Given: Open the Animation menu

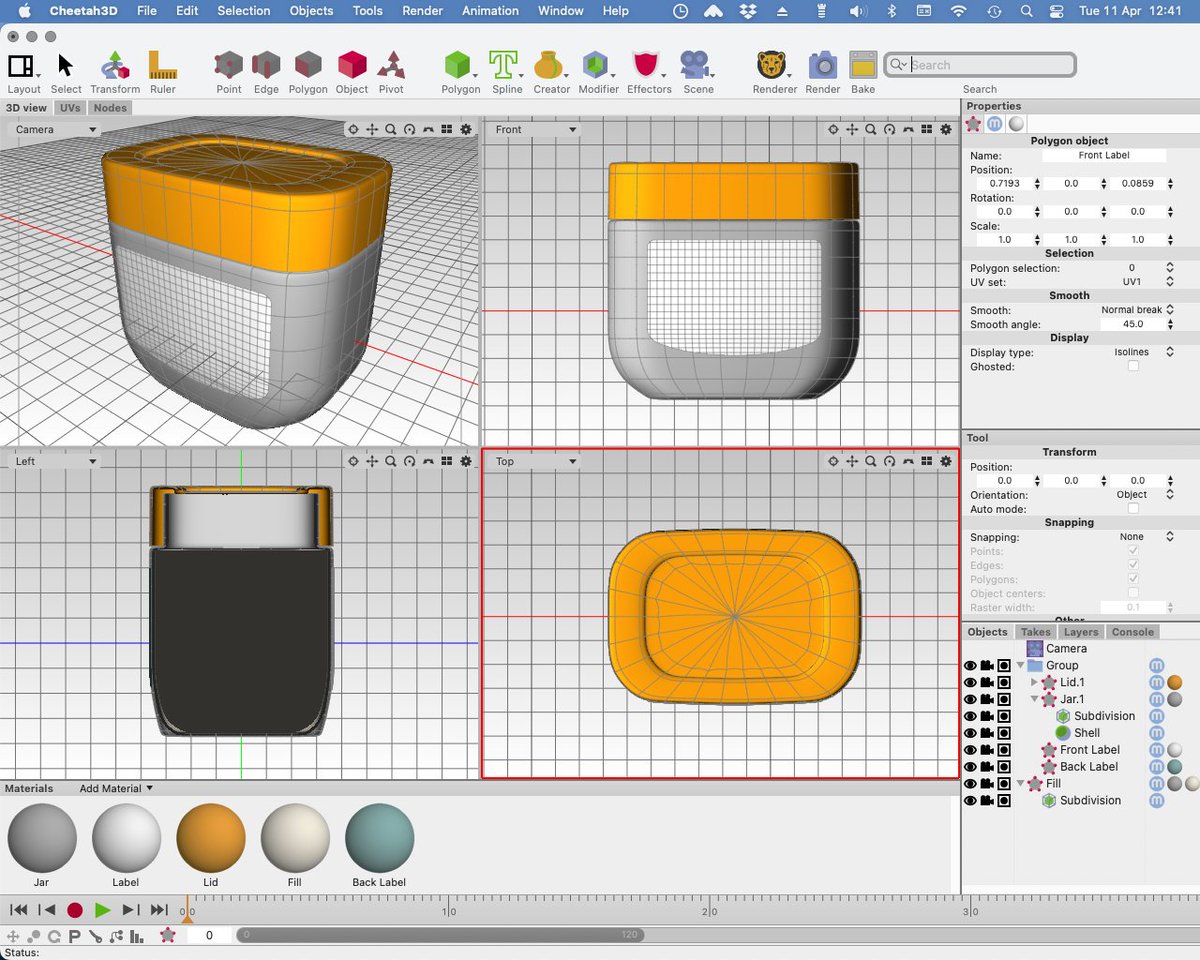Looking at the screenshot, I should point(490,11).
